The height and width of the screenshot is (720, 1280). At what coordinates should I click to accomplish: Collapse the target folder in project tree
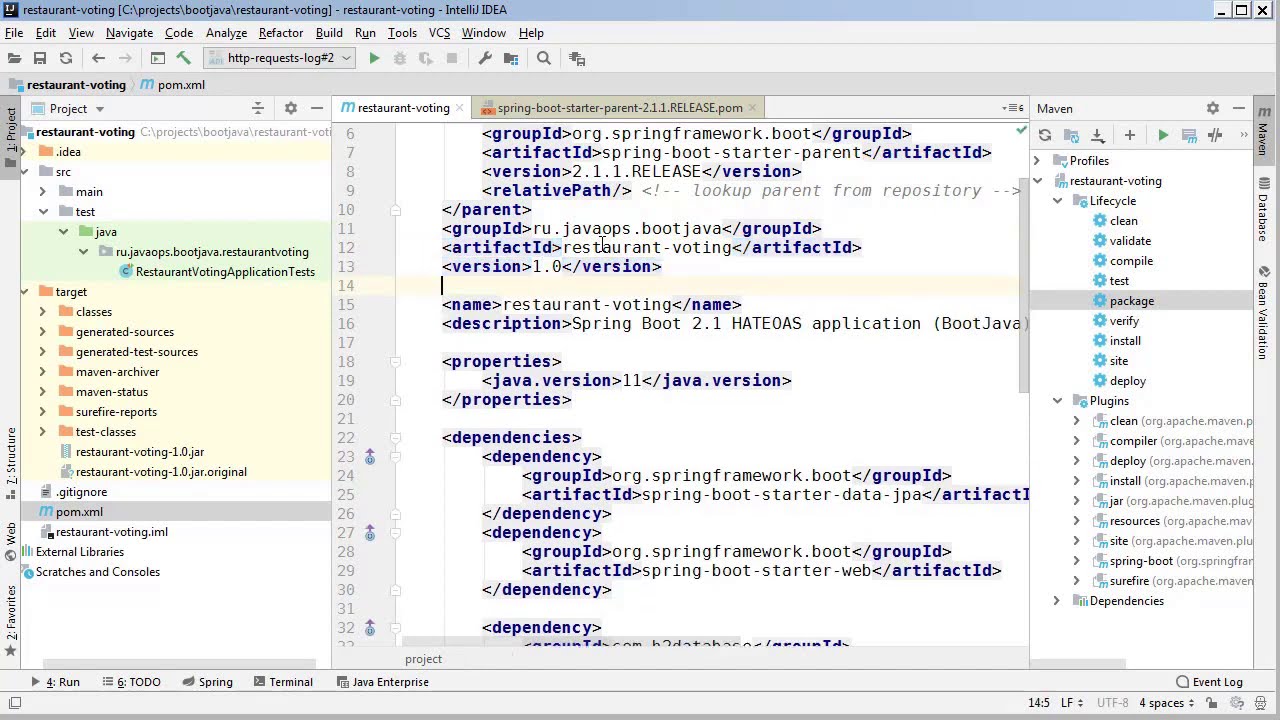(x=24, y=292)
